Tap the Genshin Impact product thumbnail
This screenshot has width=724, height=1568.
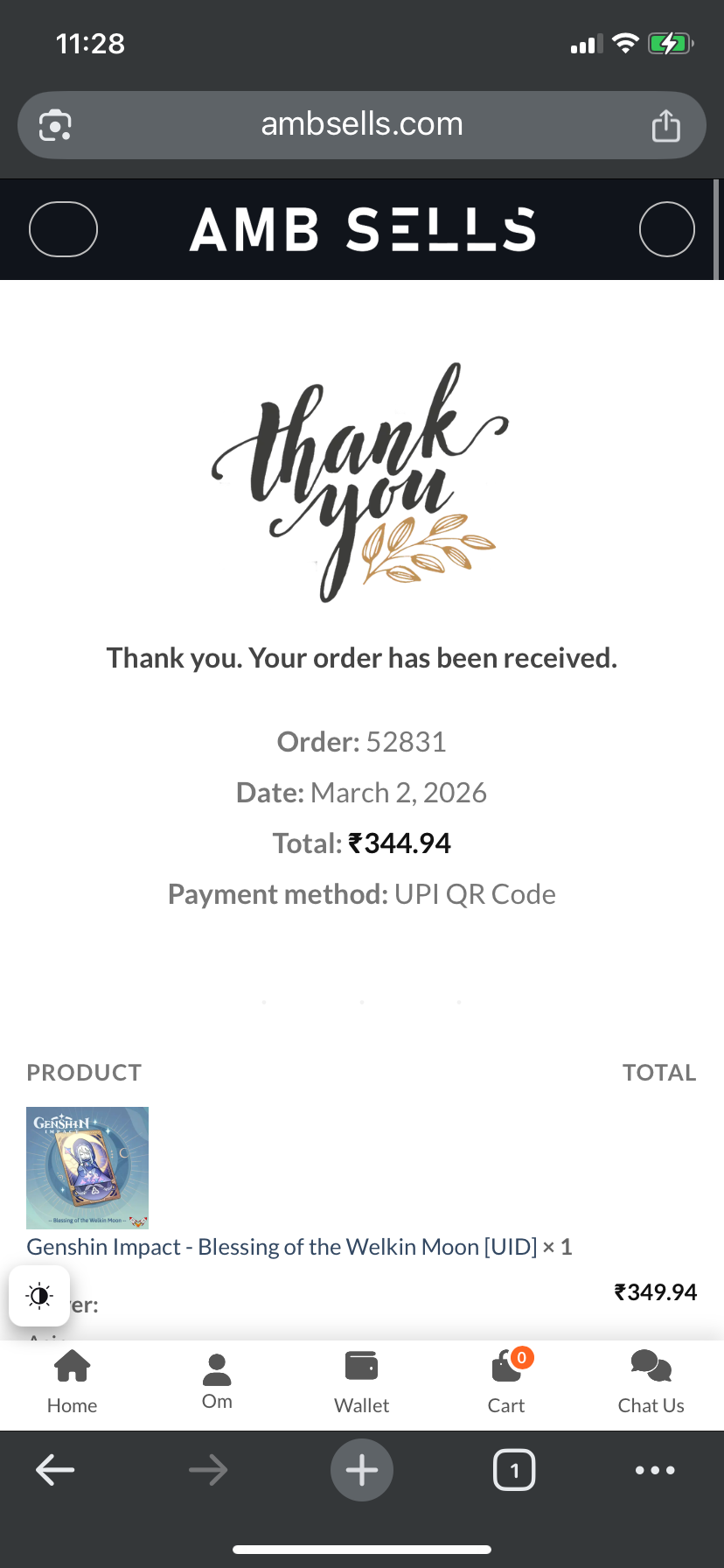87,1167
